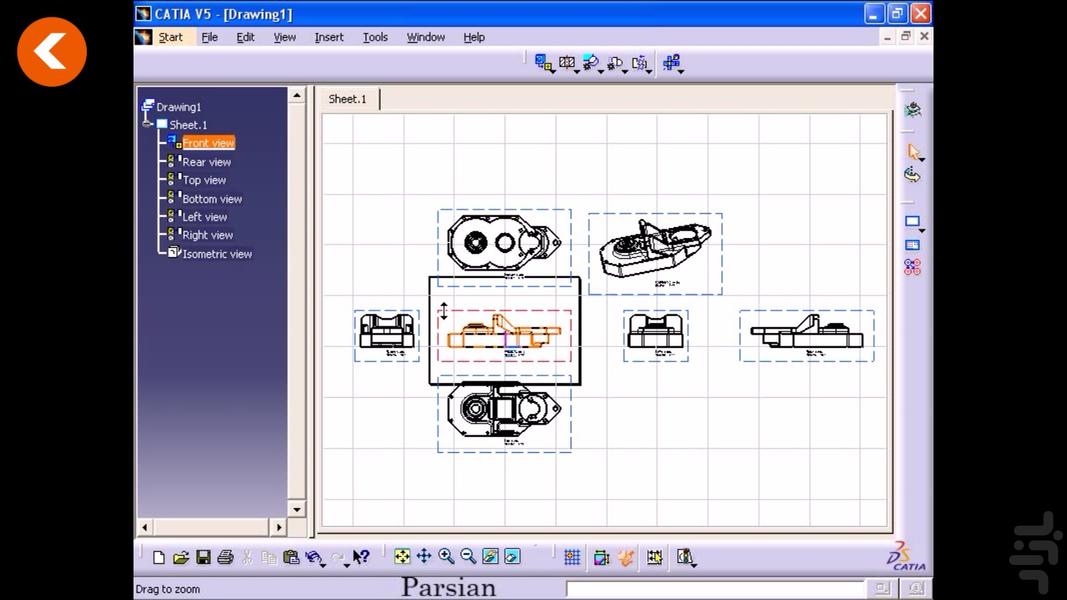Click the Fit All In icon

pyautogui.click(x=402, y=556)
